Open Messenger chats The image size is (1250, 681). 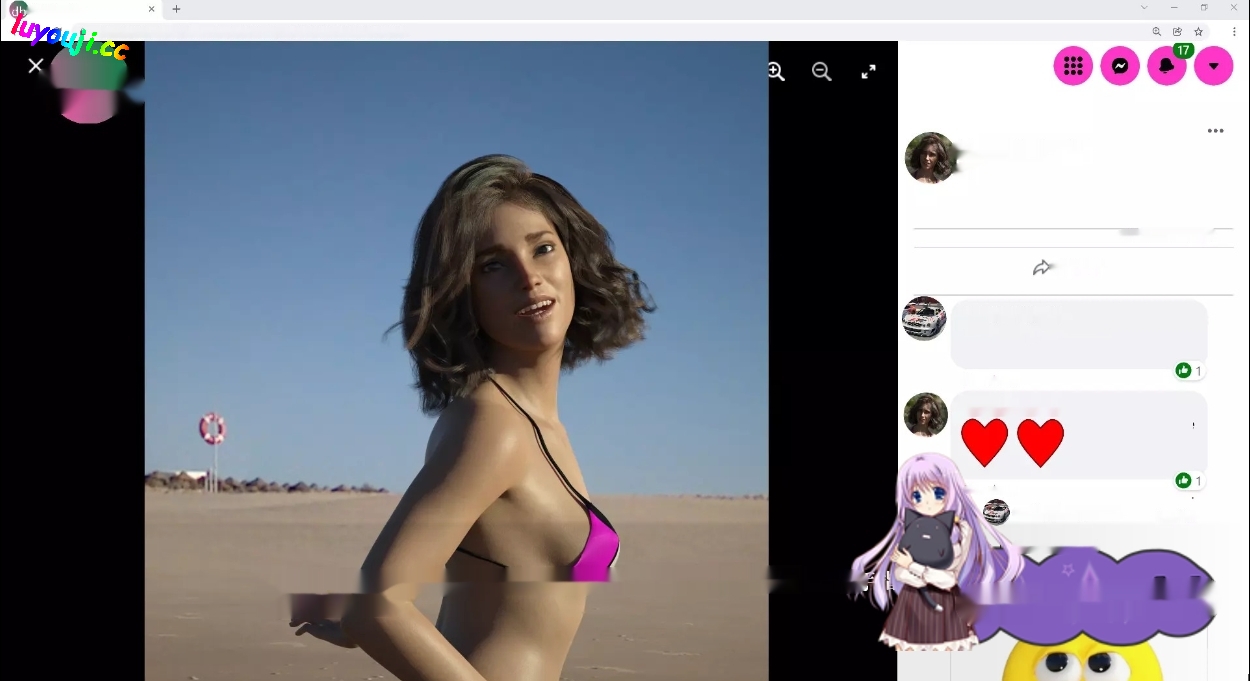(x=1120, y=66)
